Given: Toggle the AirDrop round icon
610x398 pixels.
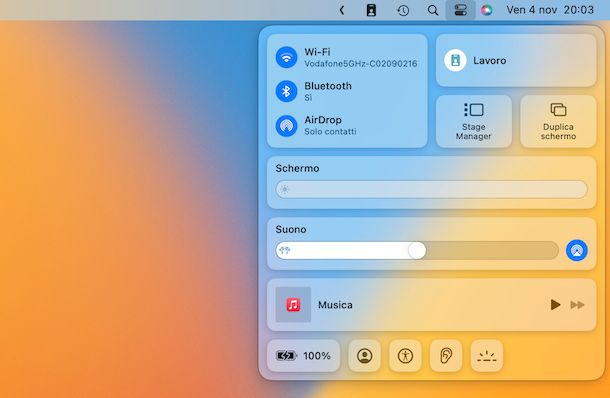Looking at the screenshot, I should pos(286,125).
